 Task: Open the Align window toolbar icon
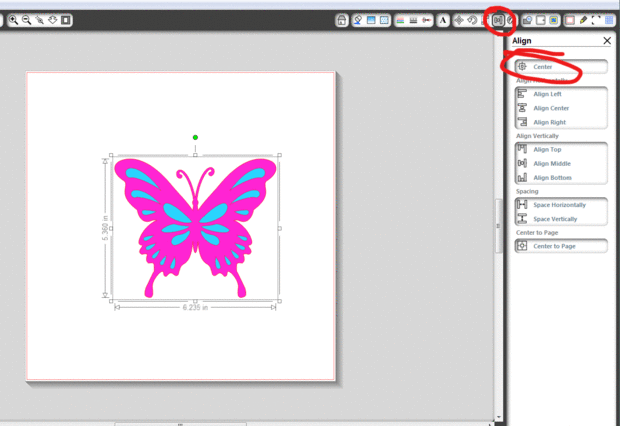pos(498,20)
